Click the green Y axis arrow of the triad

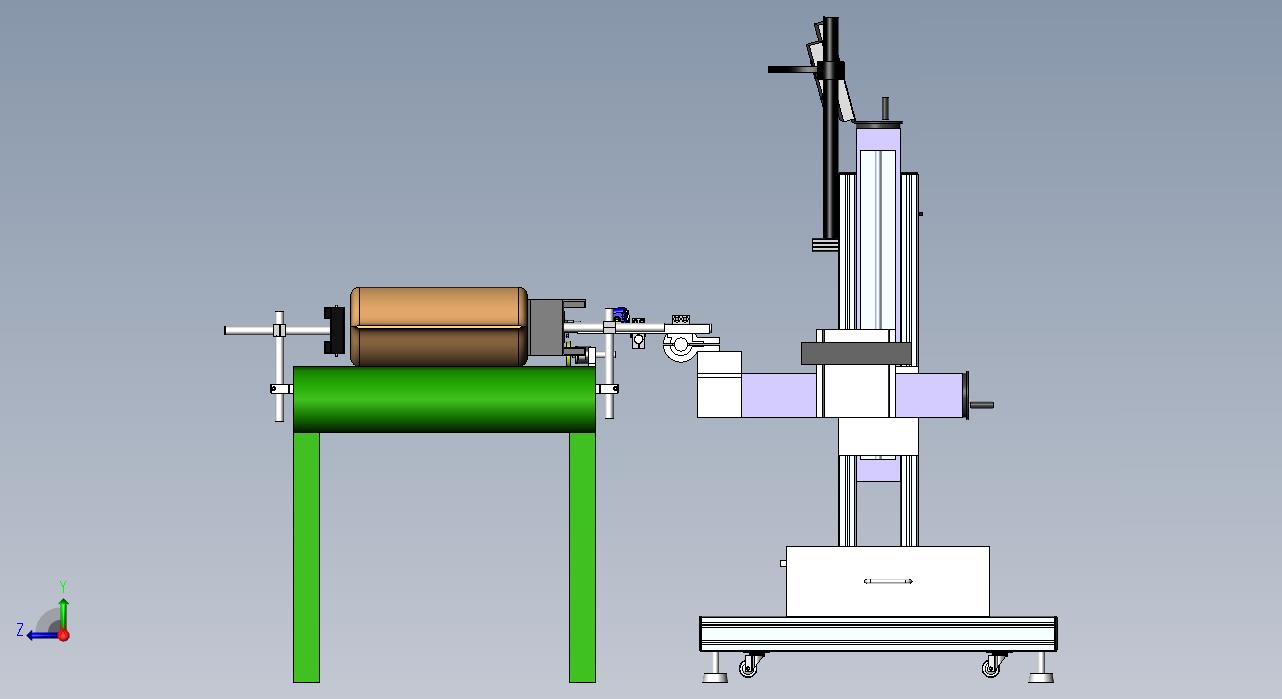63,612
